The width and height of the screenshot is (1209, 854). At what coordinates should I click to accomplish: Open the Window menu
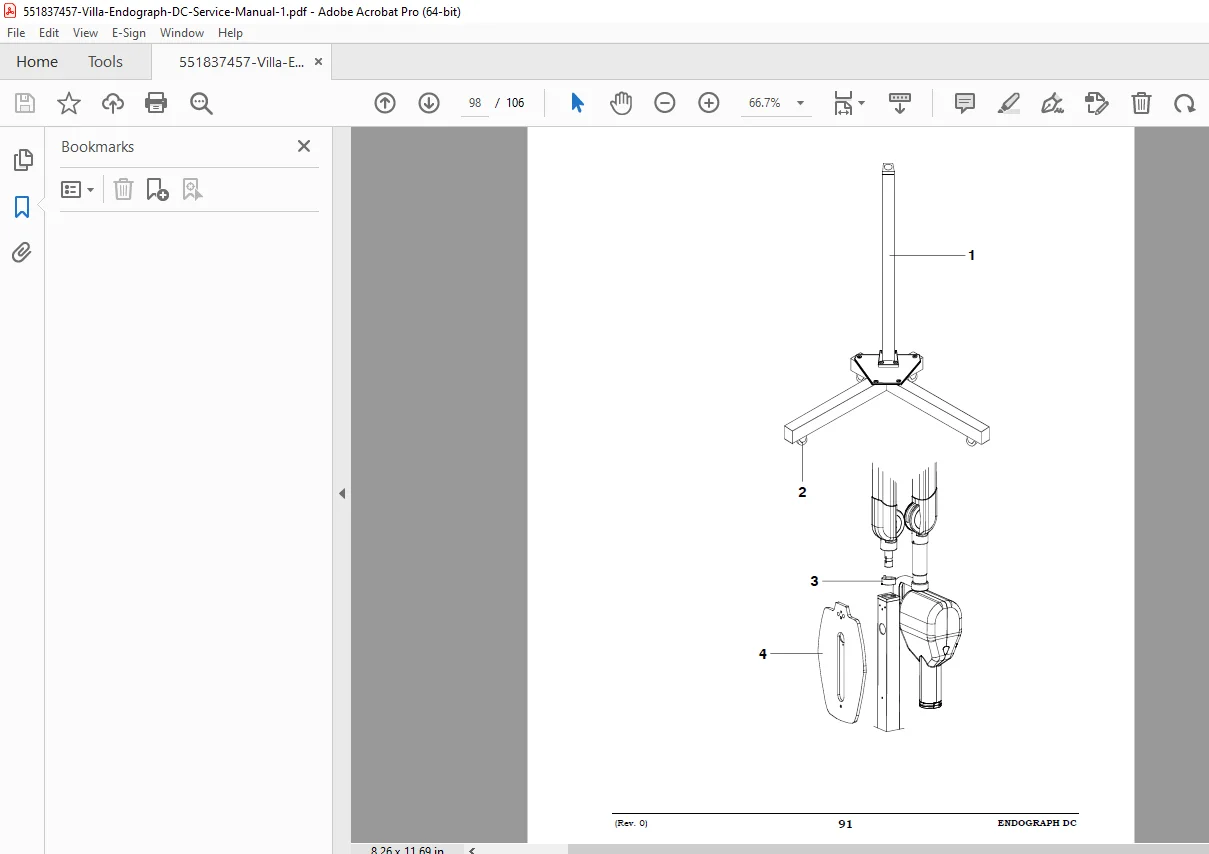coord(182,33)
